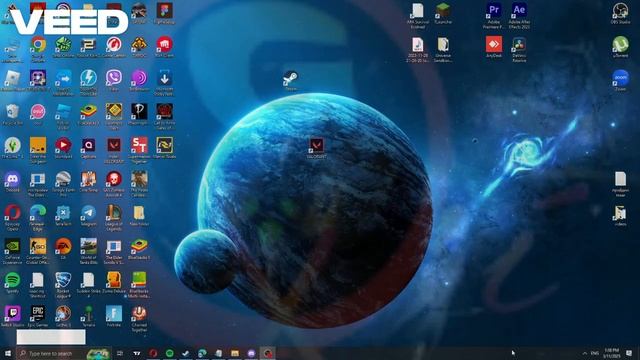Open the videos folder on the desktop

(x=620, y=213)
